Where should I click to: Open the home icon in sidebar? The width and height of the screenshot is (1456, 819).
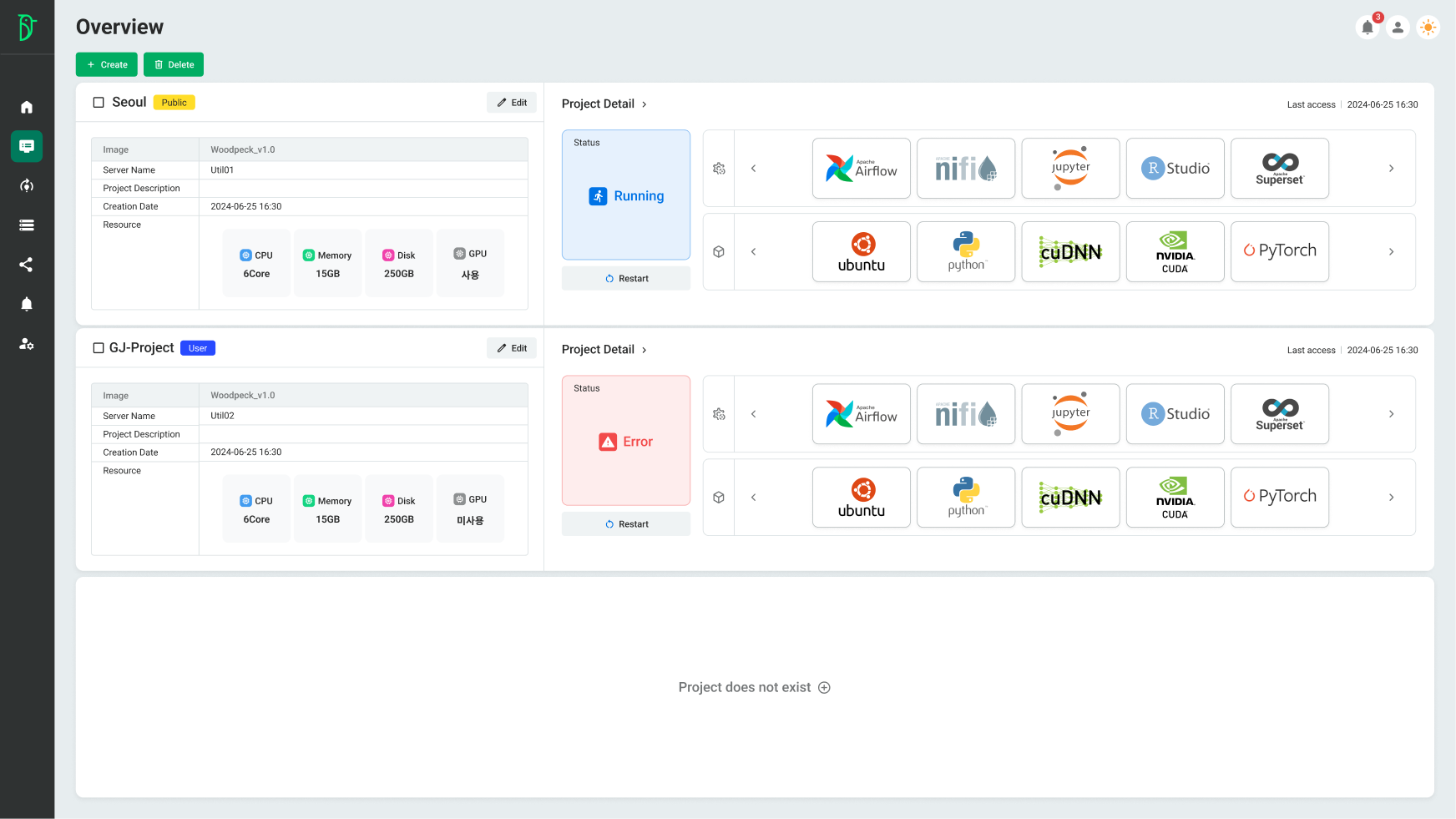(x=27, y=107)
